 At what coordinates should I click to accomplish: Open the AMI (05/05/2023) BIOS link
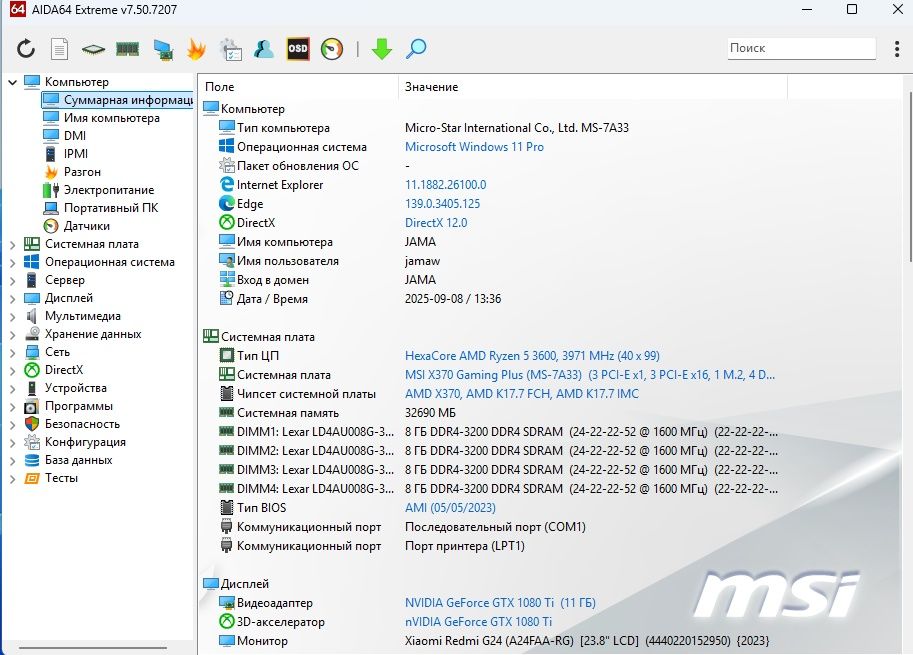coord(450,508)
